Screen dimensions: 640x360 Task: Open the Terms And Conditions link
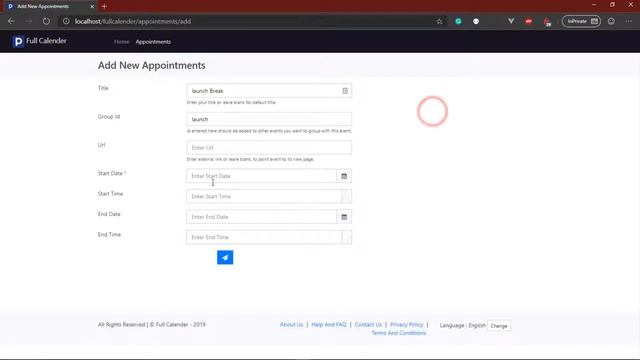point(398,333)
